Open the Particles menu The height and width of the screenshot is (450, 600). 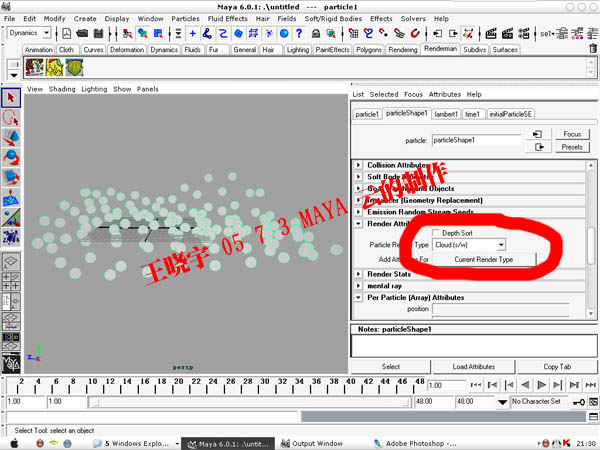(185, 19)
